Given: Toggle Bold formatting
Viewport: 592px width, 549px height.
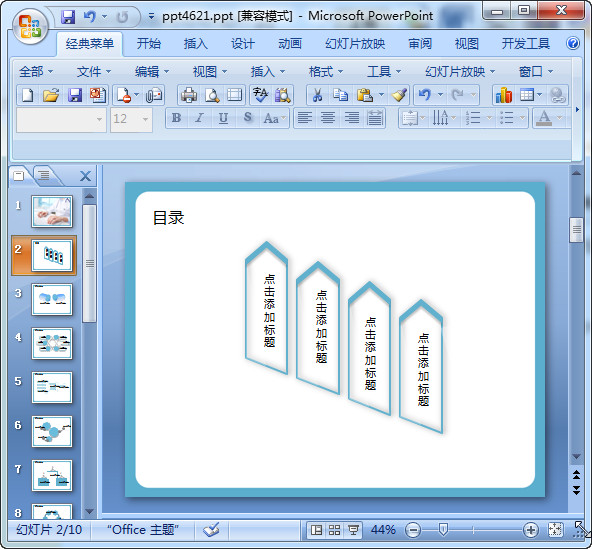Looking at the screenshot, I should coord(176,118).
